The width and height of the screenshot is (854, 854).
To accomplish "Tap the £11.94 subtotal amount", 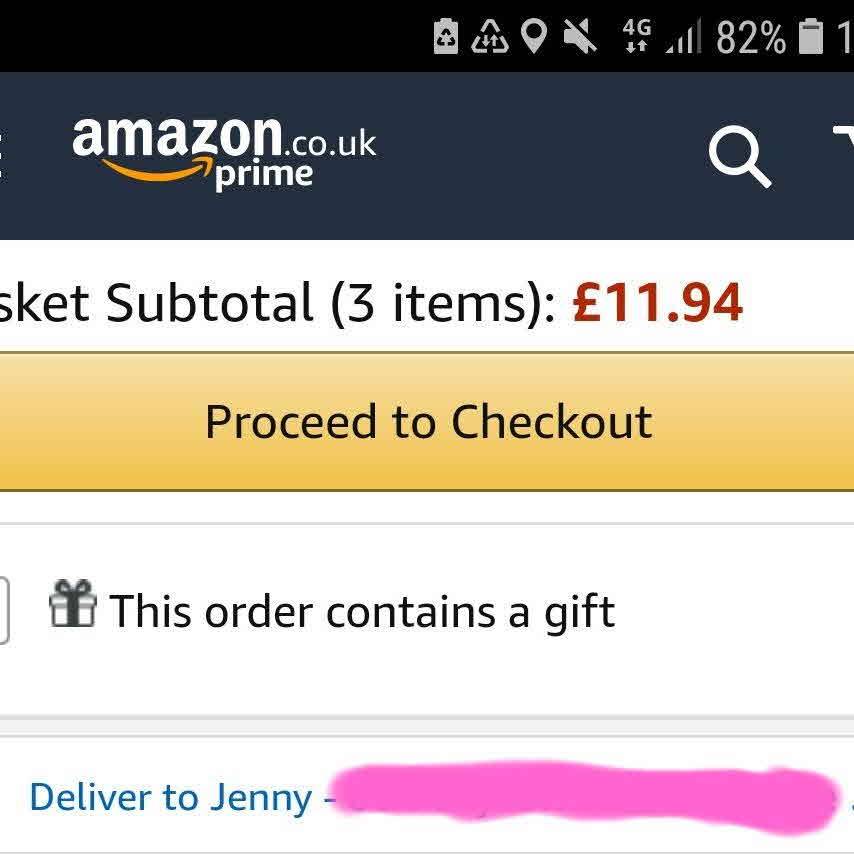I will click(x=657, y=302).
